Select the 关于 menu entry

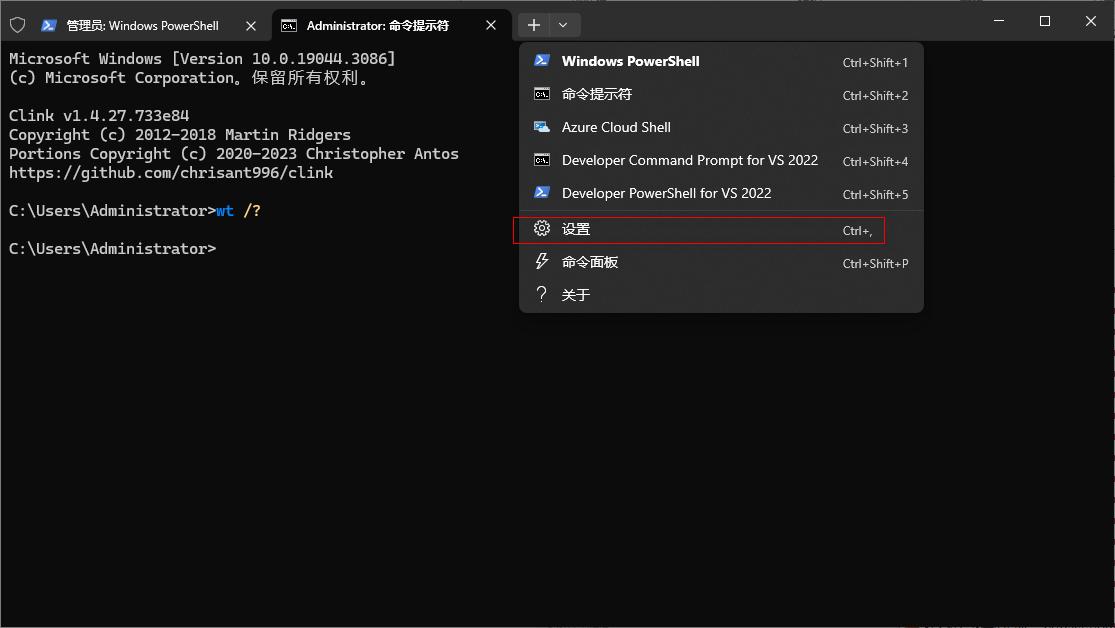coord(577,294)
